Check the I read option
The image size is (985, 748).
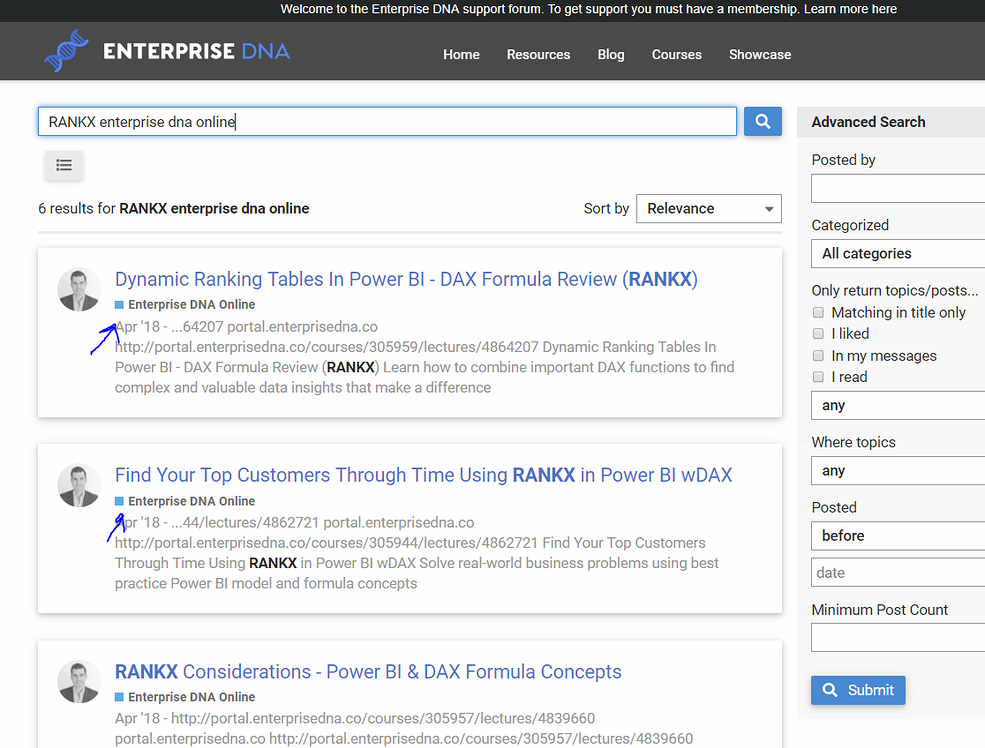(x=818, y=377)
